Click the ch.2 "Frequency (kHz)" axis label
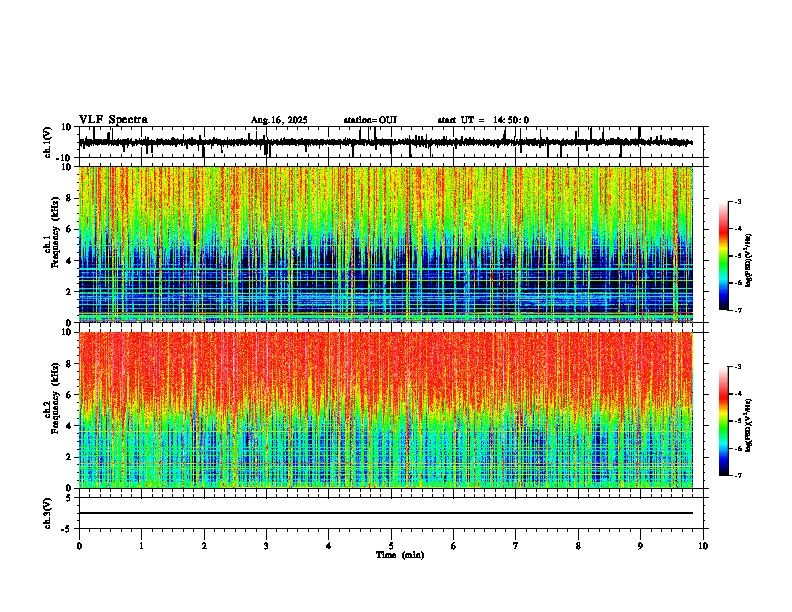 [x=55, y=398]
